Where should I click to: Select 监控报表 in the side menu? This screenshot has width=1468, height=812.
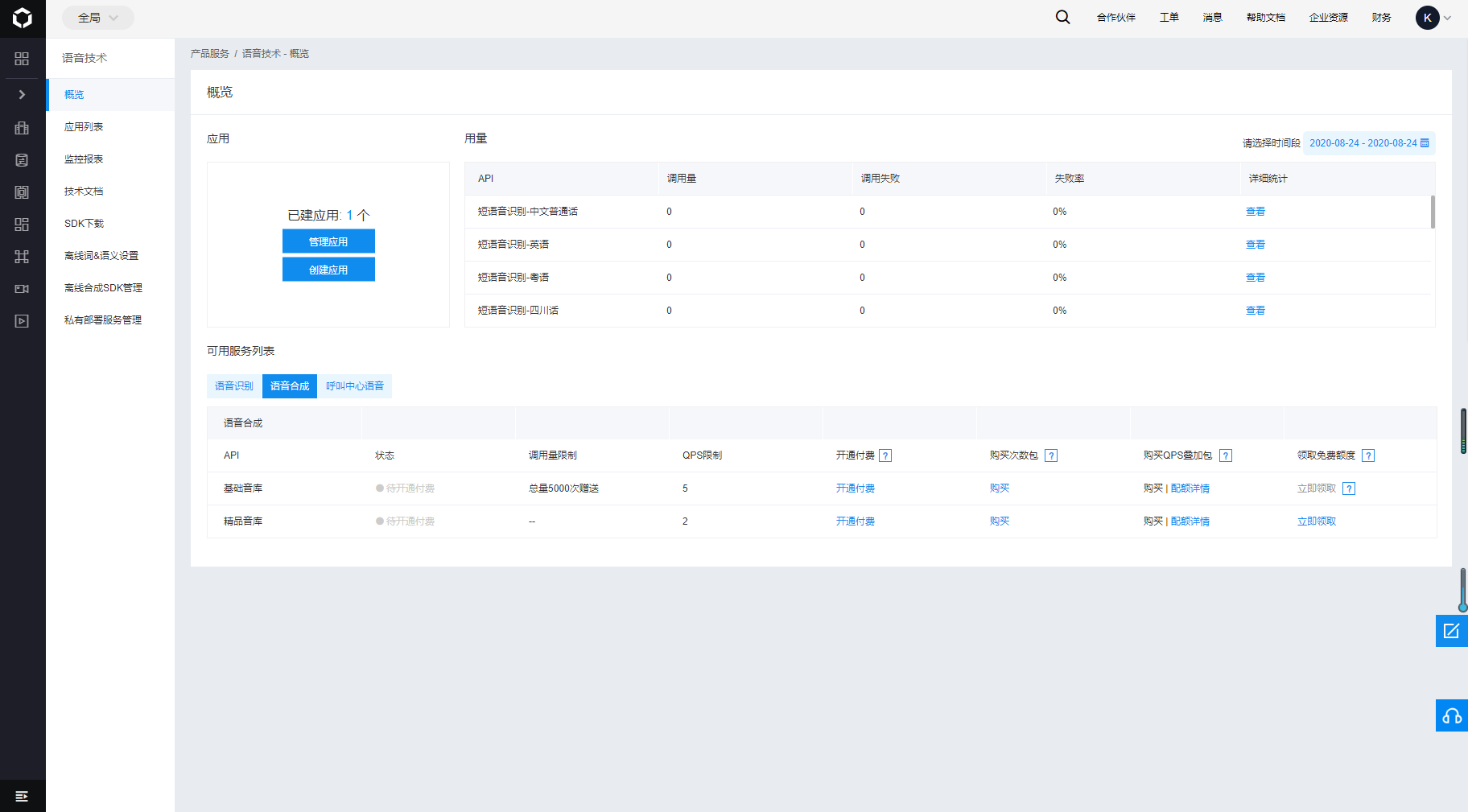coord(111,159)
